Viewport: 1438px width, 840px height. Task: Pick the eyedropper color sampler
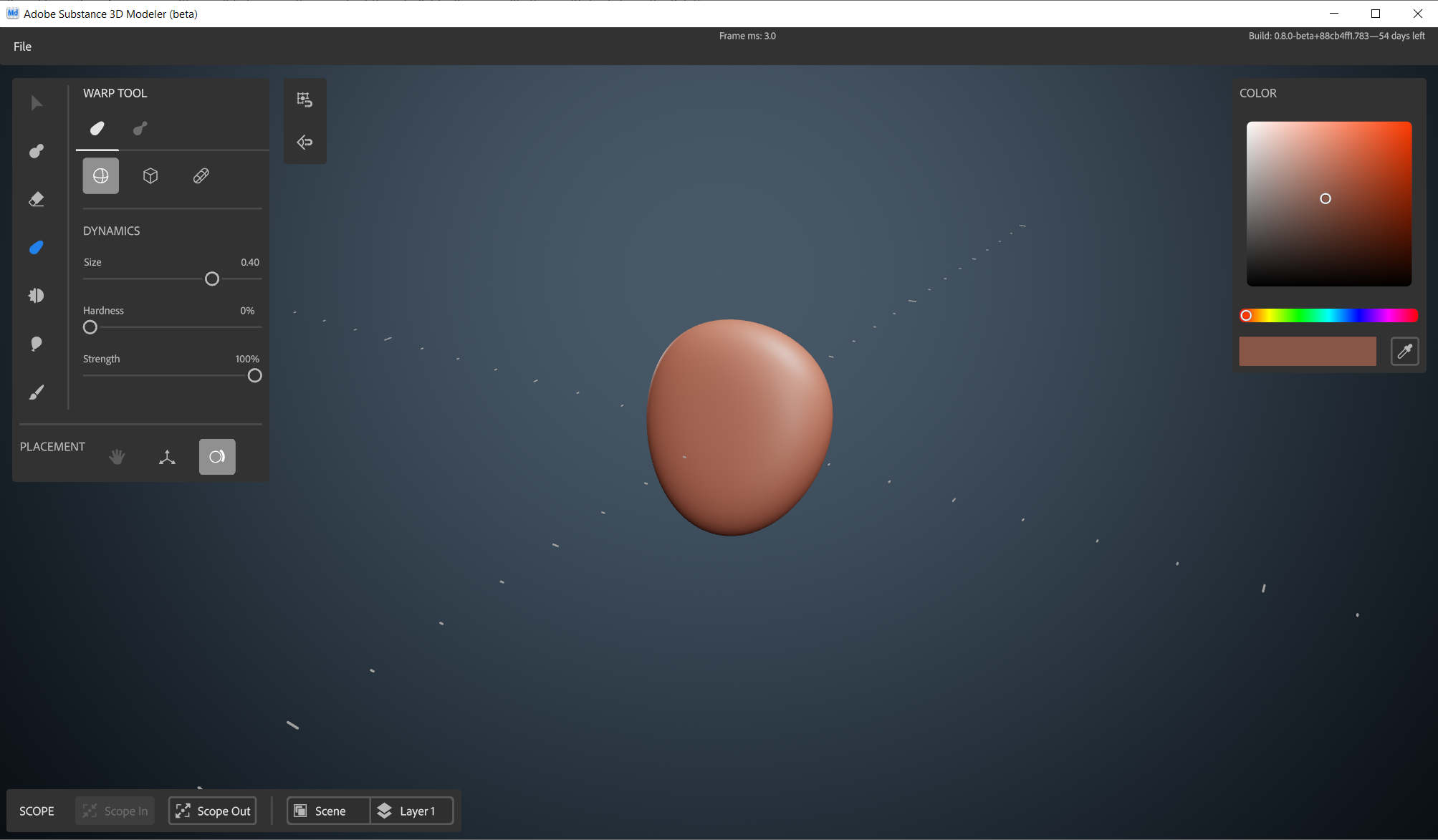[x=1404, y=352]
